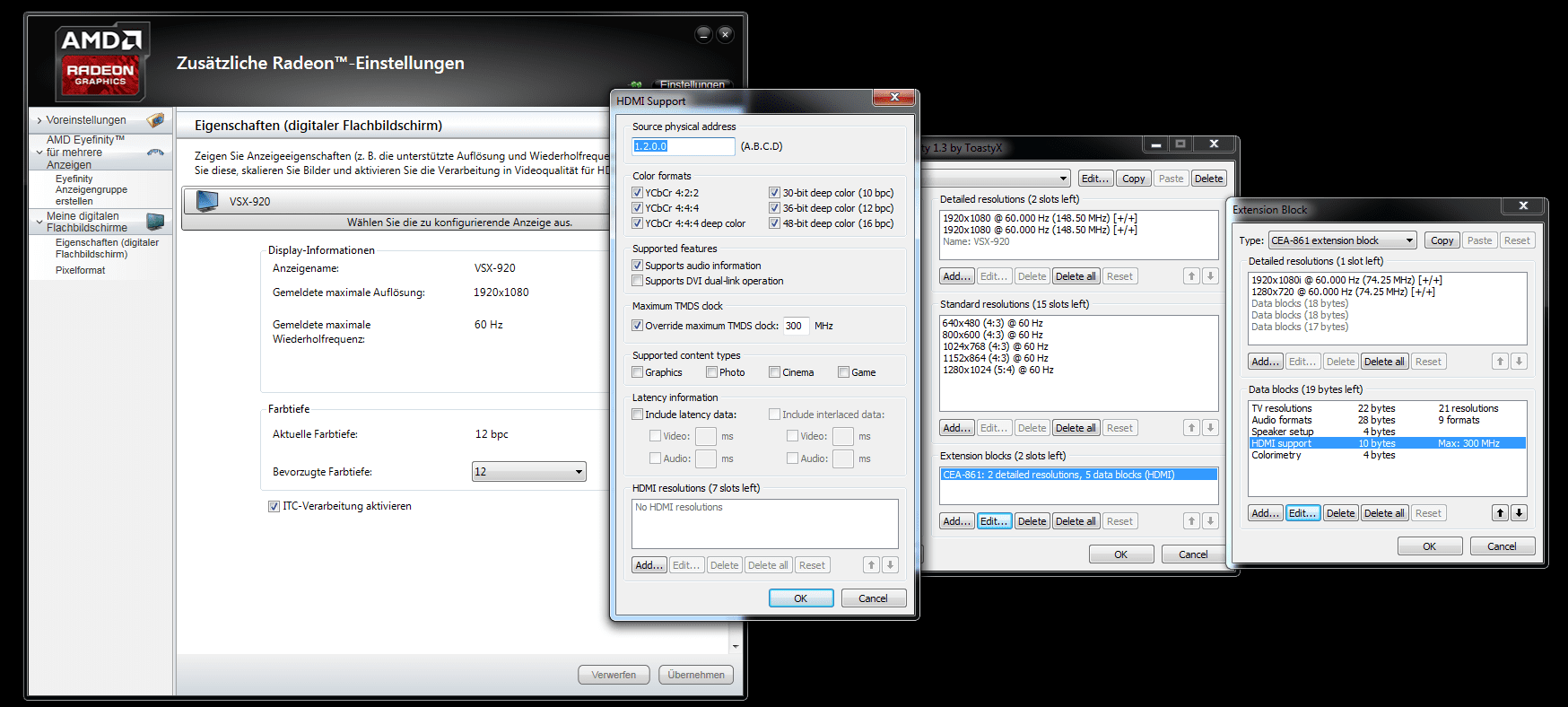Screen dimensions: 1568x707
Task: Click Delete all under CRU standard resolutions
Action: coord(1076,428)
